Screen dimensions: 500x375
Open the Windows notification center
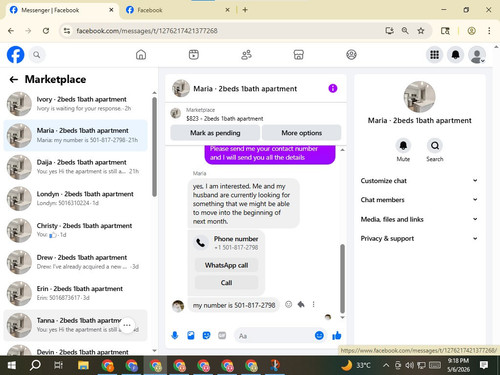tap(484, 366)
